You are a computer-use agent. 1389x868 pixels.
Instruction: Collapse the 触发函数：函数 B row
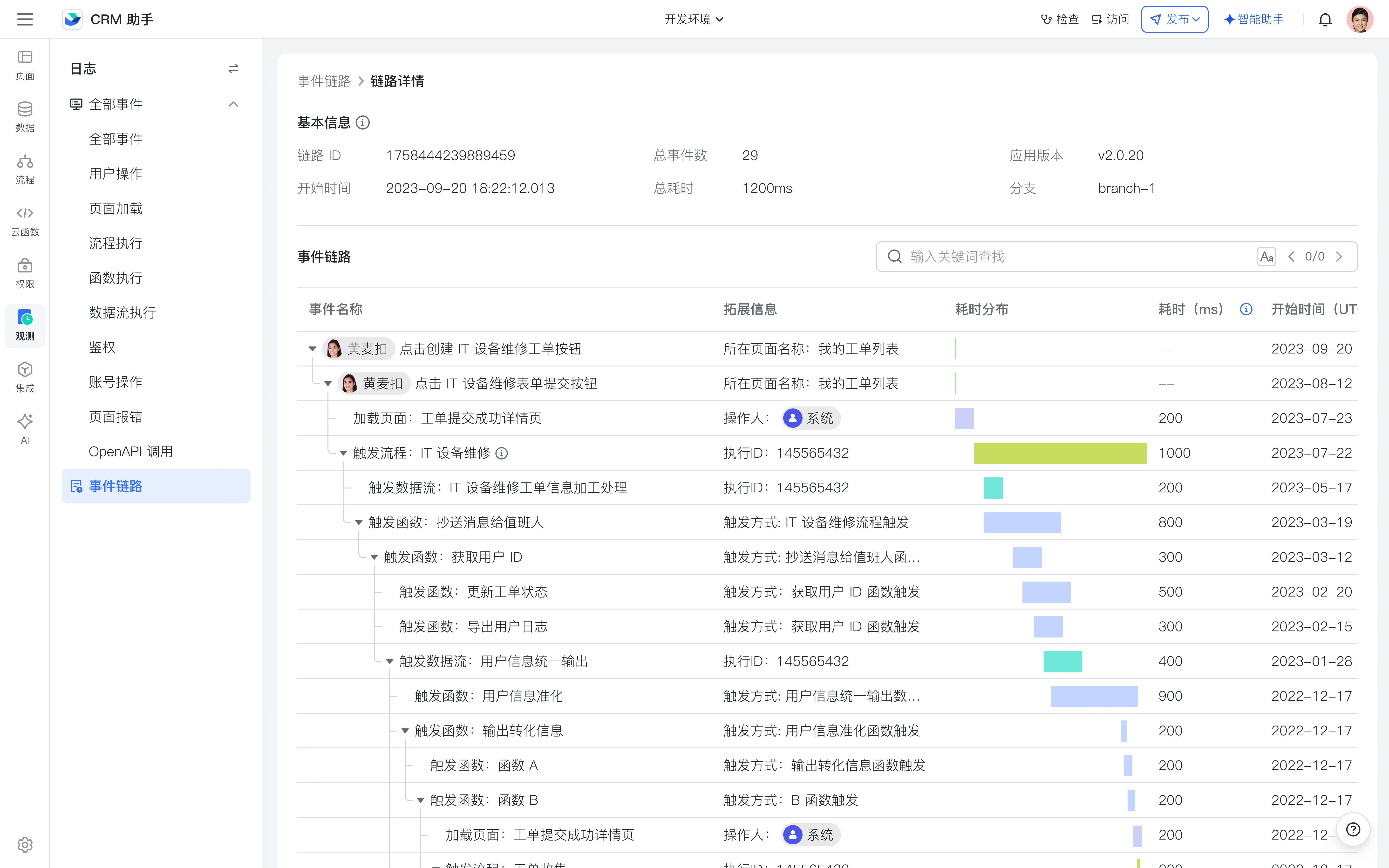(x=421, y=800)
